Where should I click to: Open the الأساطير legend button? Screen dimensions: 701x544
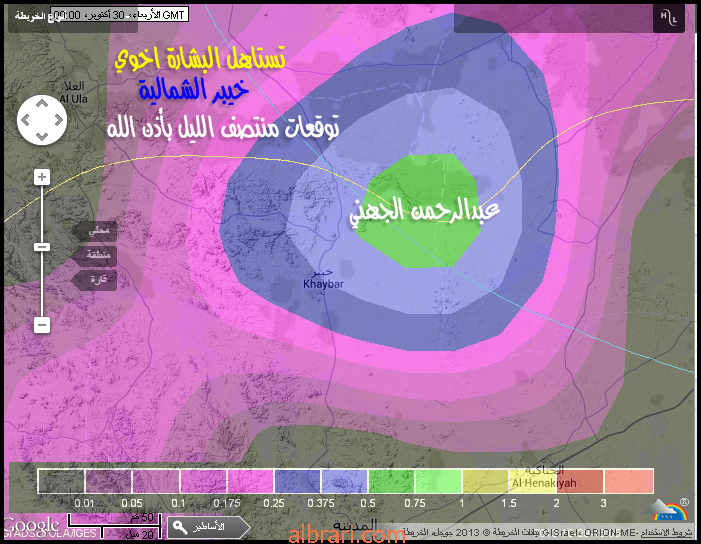(x=209, y=527)
